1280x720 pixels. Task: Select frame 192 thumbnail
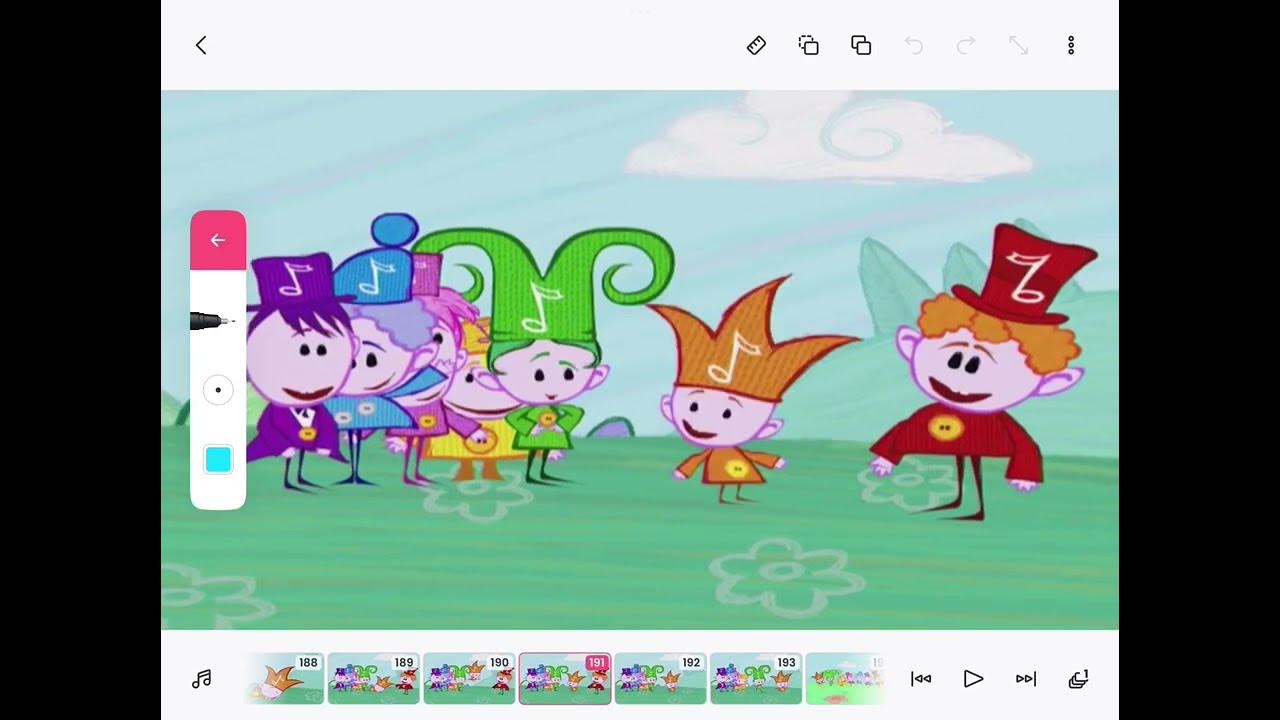pos(660,679)
